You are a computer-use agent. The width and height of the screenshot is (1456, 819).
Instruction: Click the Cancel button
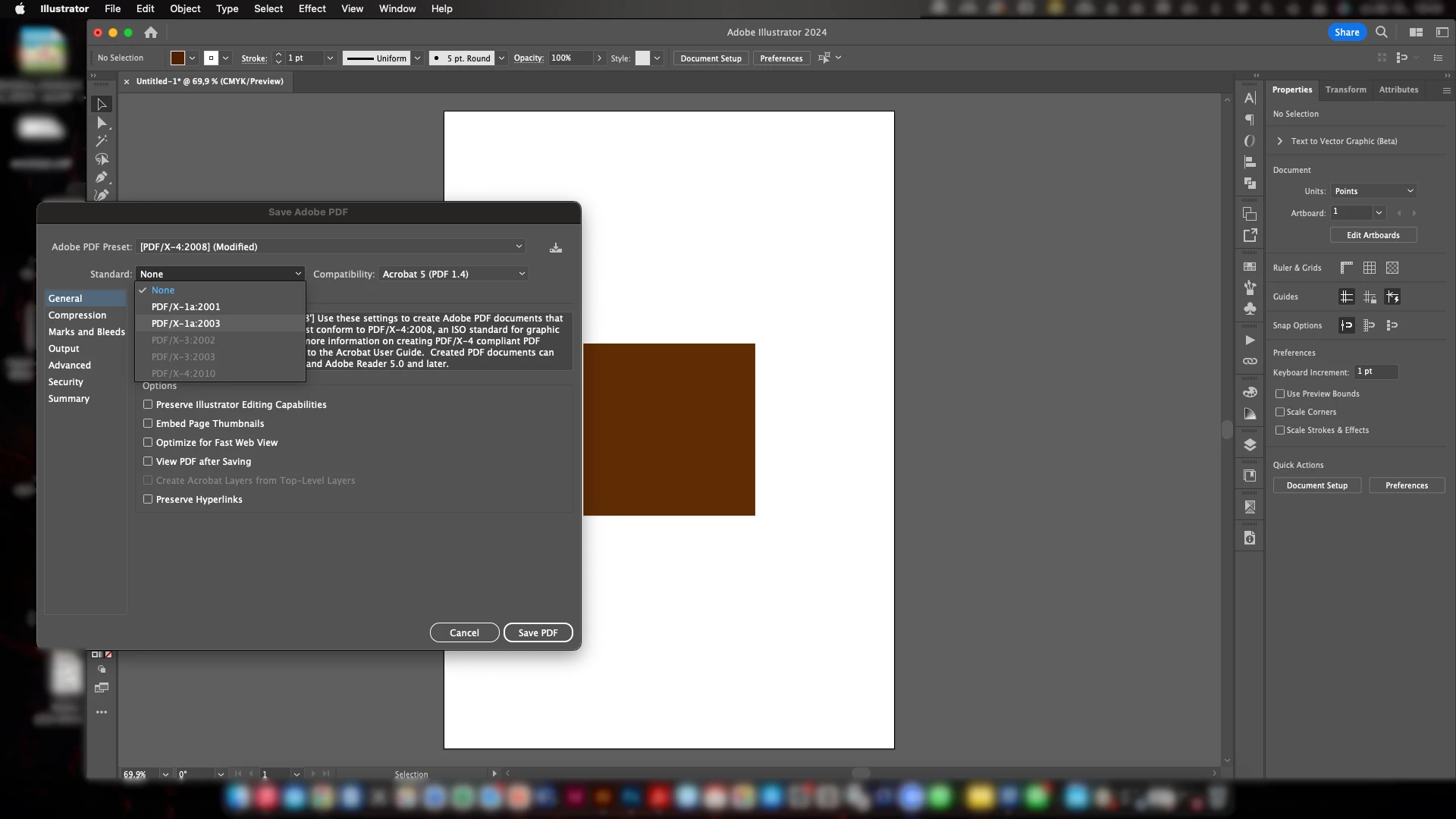464,632
